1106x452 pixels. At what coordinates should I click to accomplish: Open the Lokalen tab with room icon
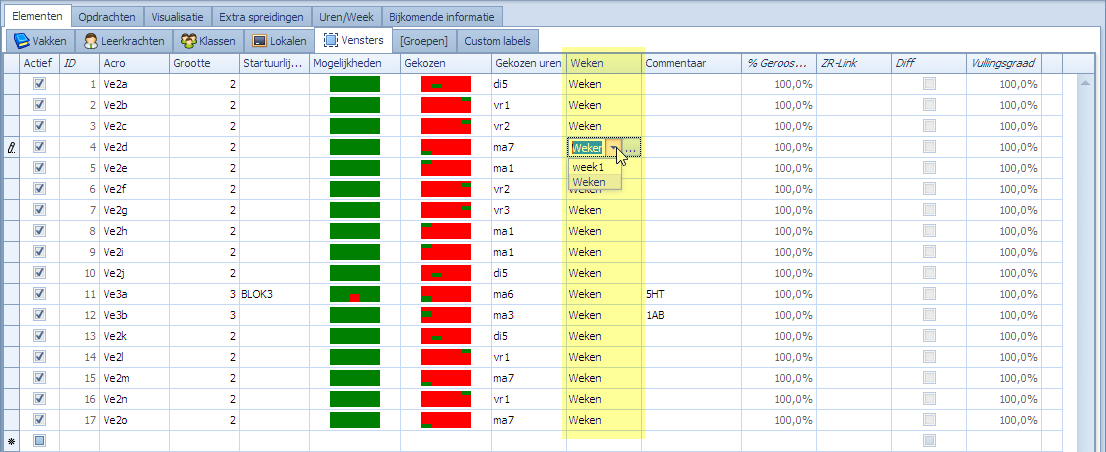point(279,41)
